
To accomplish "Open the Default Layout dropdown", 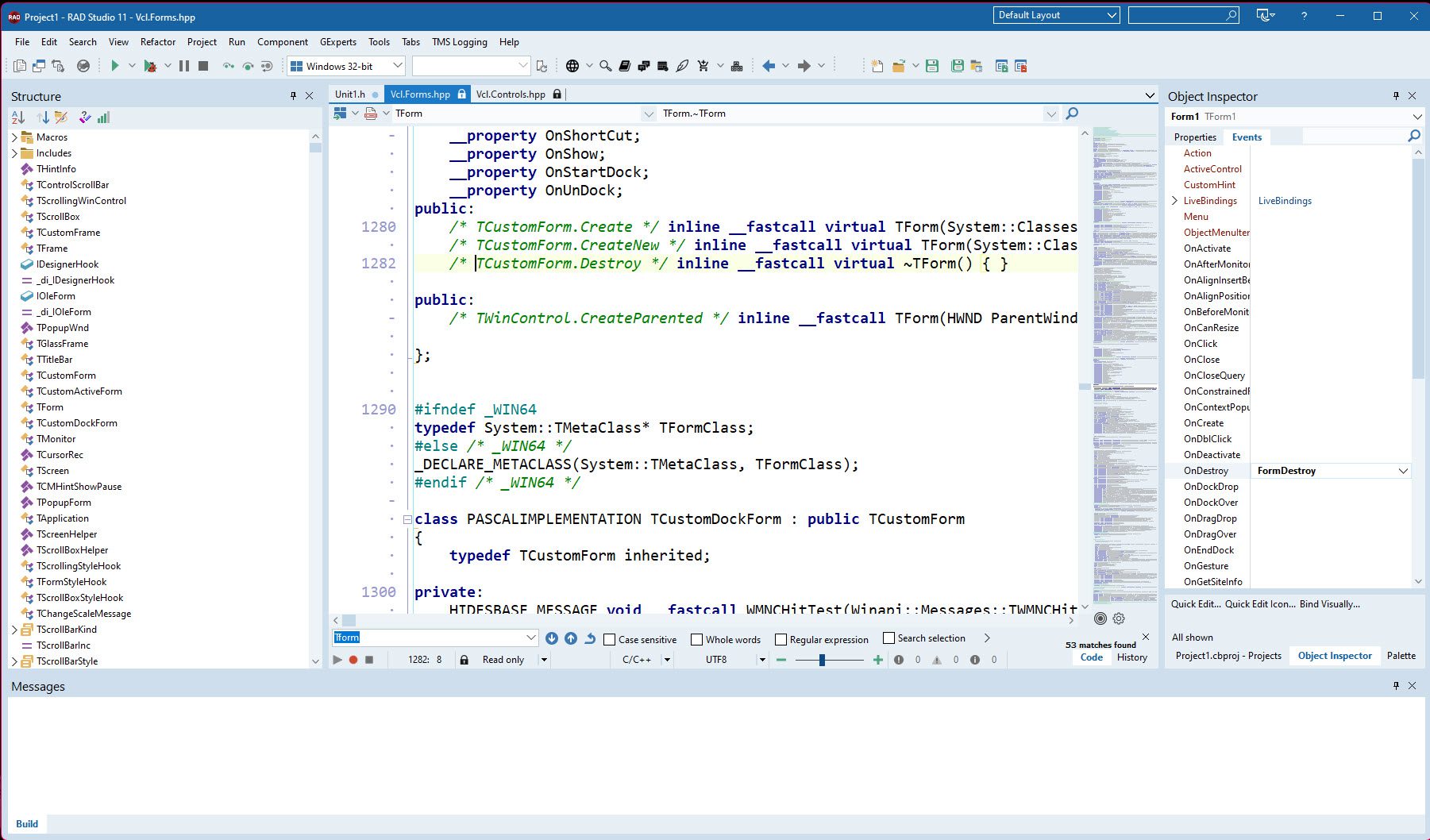I will click(x=1112, y=15).
